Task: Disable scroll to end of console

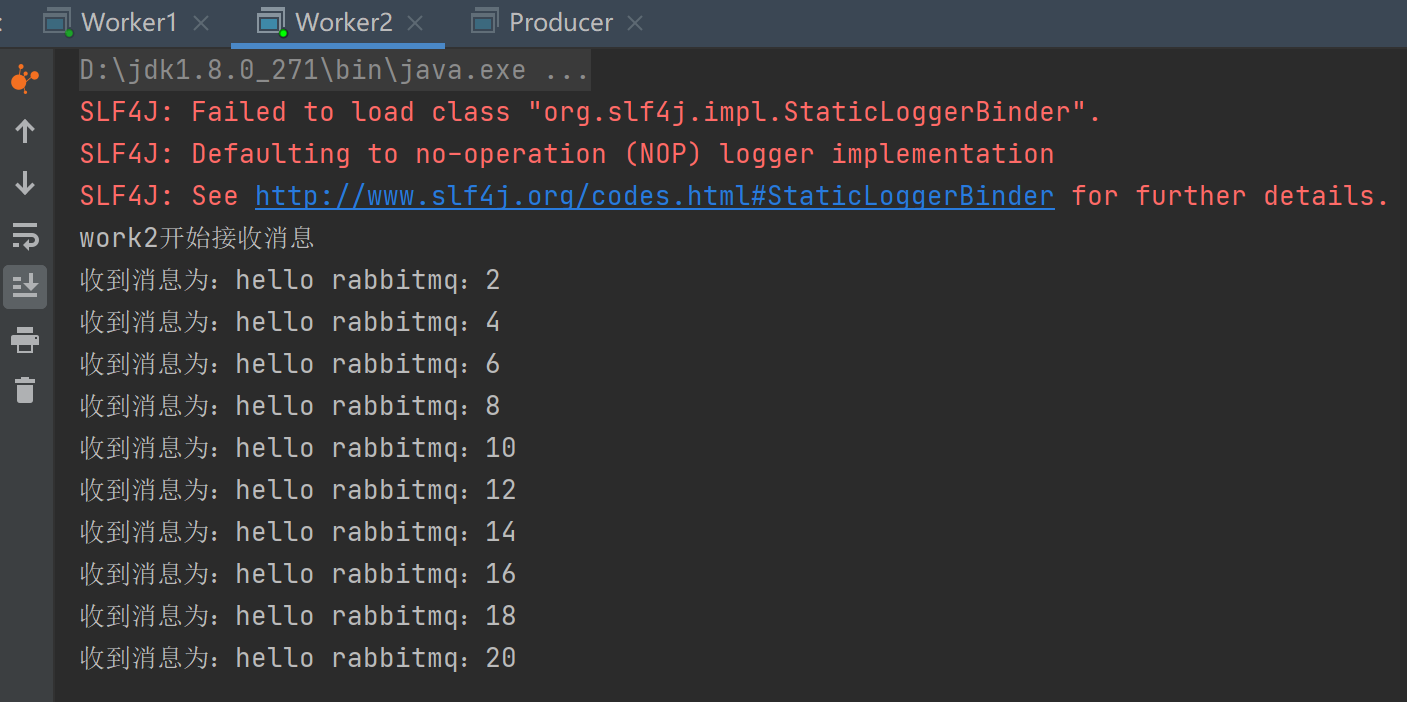Action: (25, 287)
